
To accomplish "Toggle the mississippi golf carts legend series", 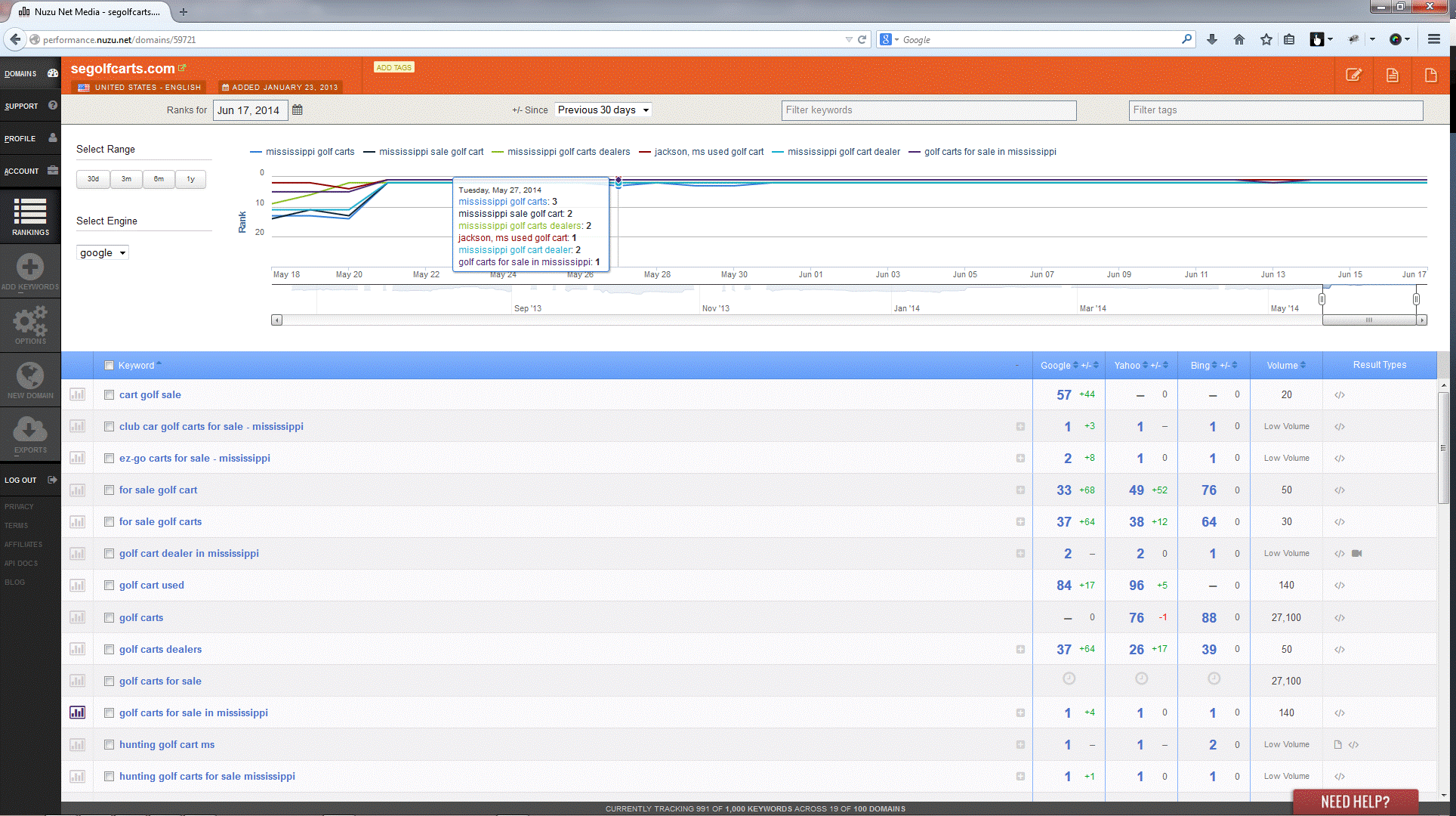I will tap(302, 152).
